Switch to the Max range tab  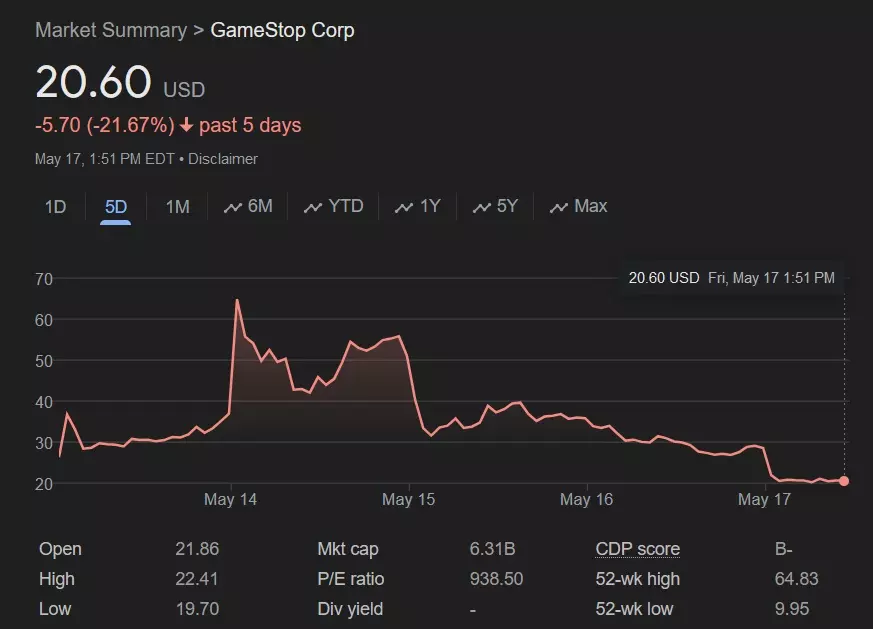578,207
